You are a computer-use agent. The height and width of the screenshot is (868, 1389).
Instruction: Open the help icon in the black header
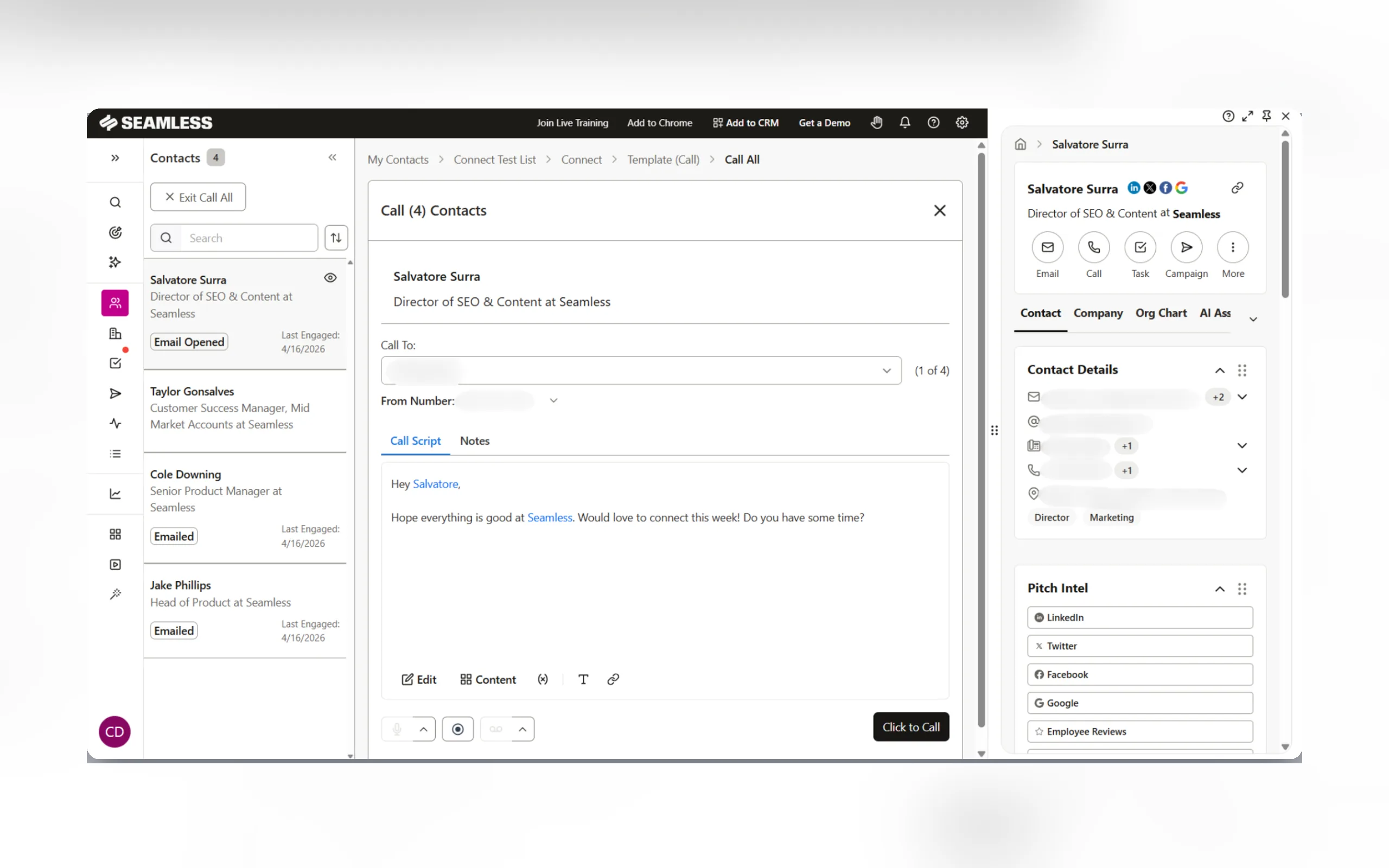(934, 122)
